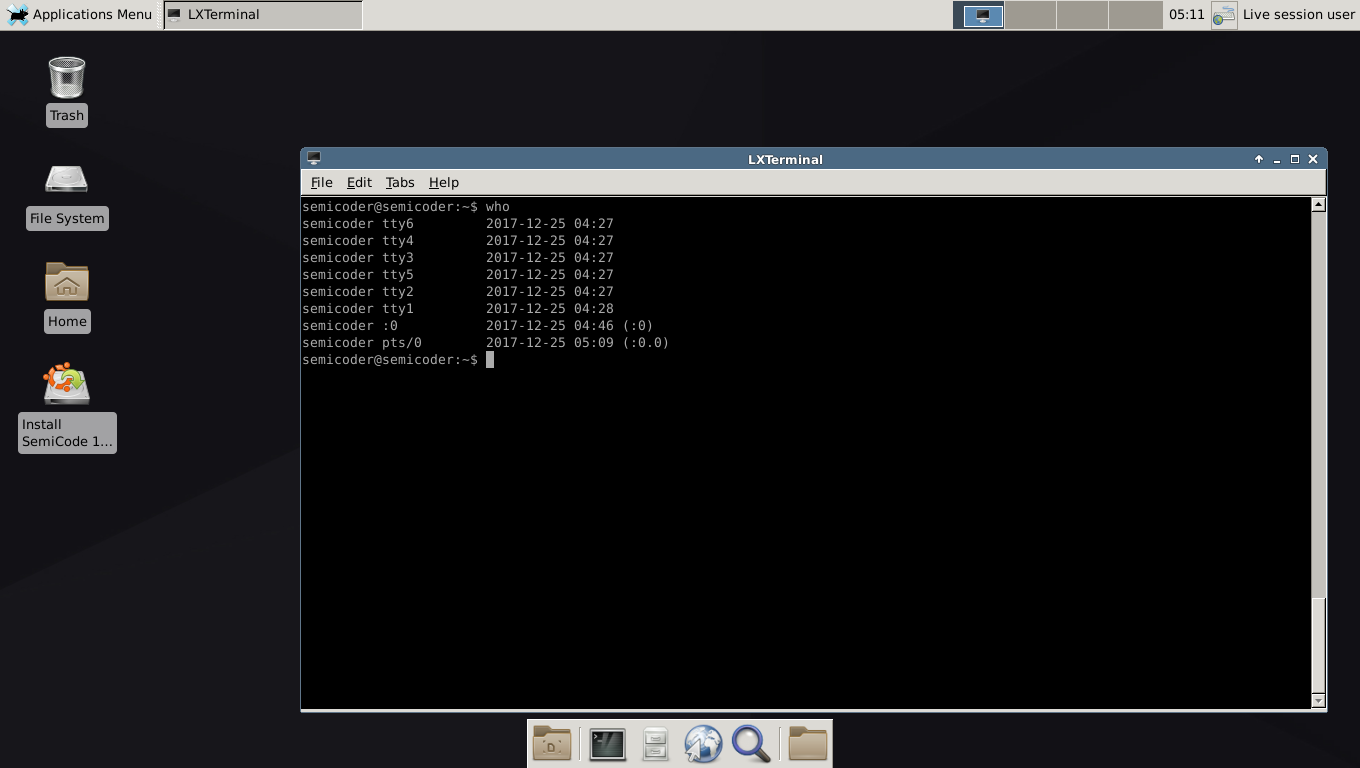1360x768 pixels.
Task: Open the Applications Menu
Action: pos(80,14)
